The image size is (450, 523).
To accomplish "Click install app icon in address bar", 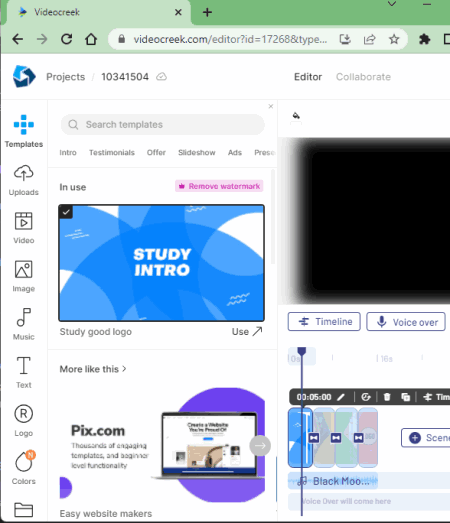I will pos(345,39).
